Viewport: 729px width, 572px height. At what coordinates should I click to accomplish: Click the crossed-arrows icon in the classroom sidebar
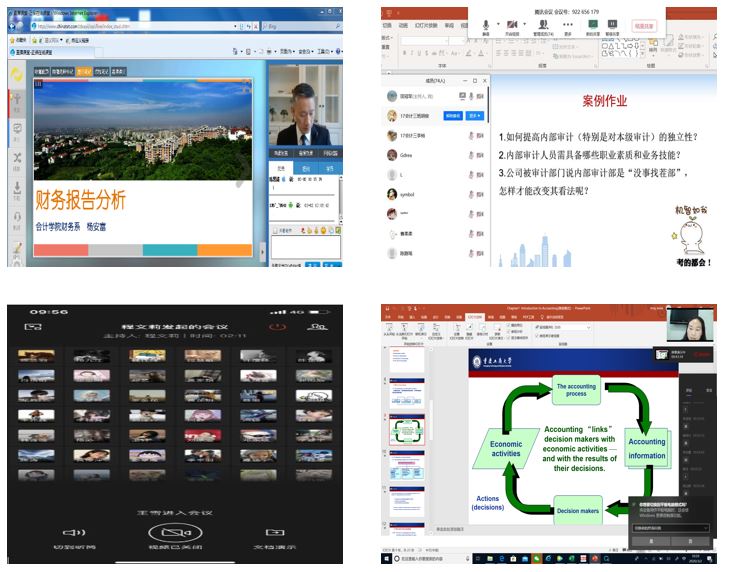18,158
